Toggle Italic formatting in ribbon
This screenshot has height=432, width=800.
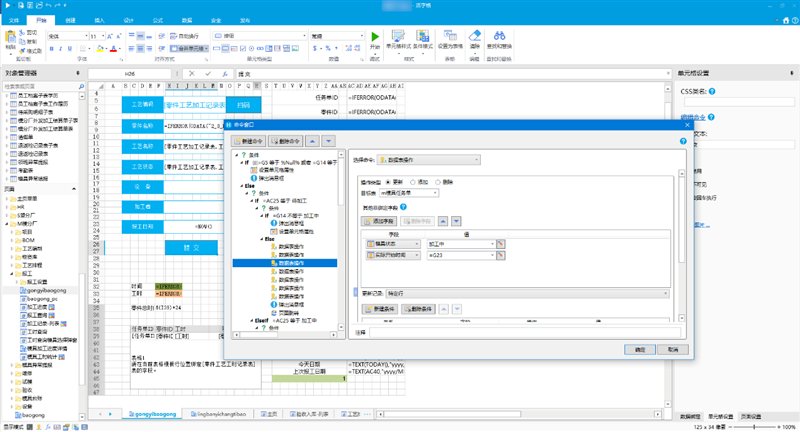tap(61, 48)
